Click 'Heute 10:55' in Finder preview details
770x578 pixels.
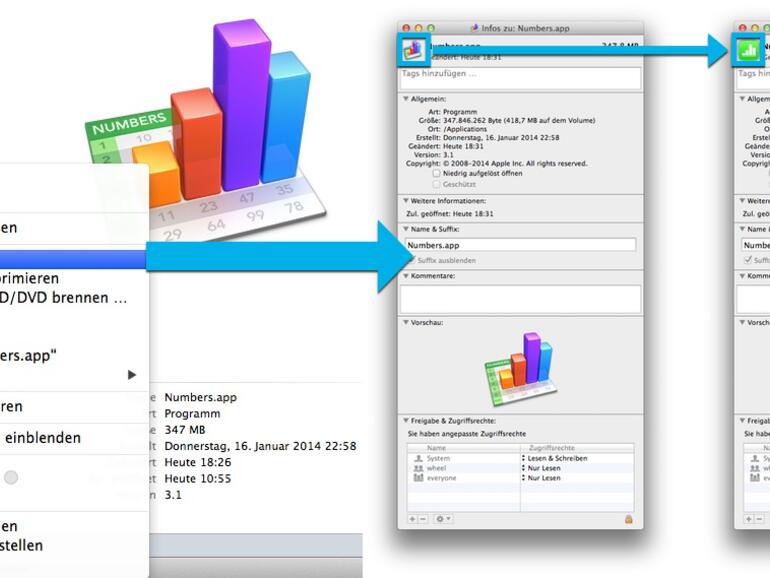[x=197, y=478]
